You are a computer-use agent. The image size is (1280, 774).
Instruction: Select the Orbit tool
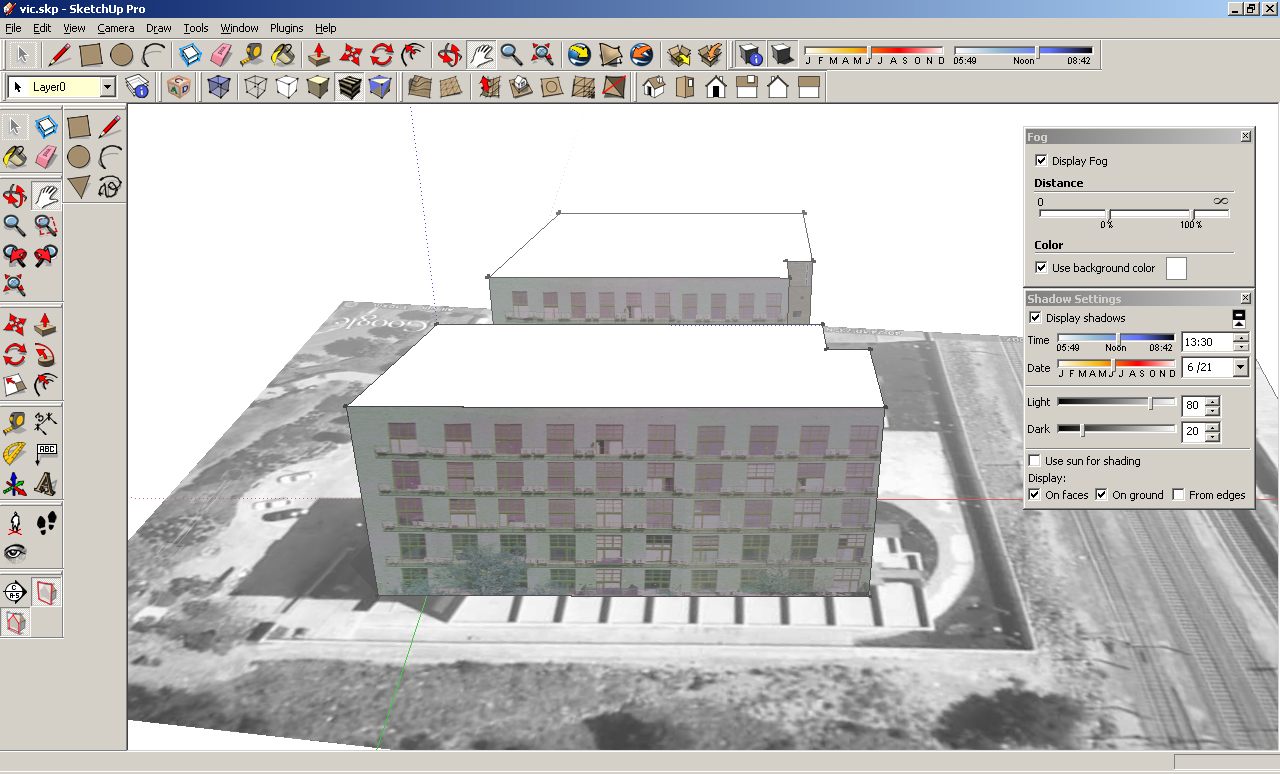15,194
